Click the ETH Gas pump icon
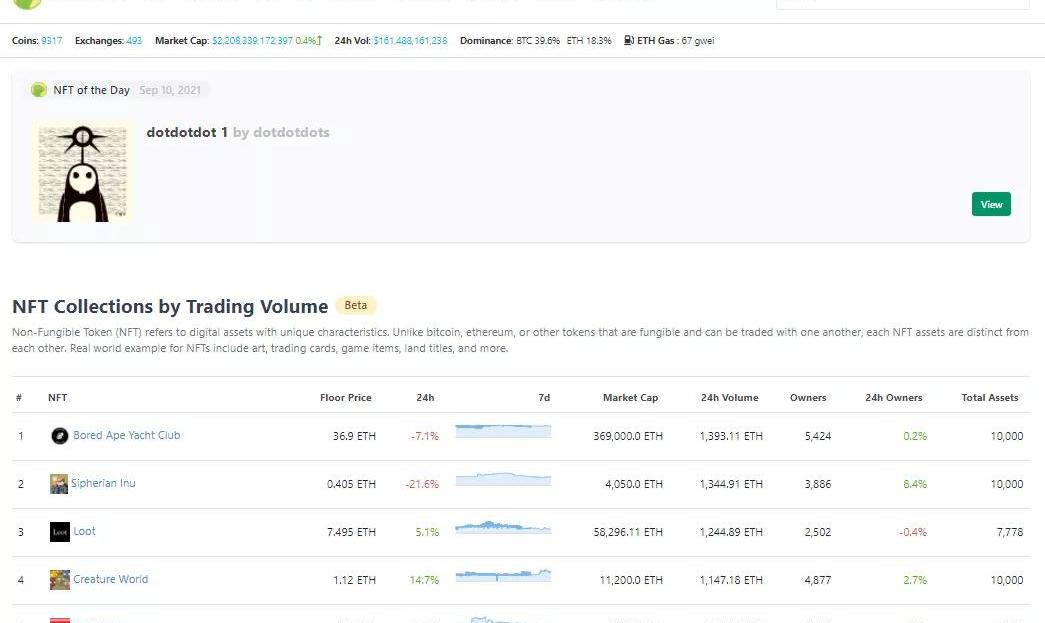Screen dimensions: 1045x623 (x=628, y=41)
